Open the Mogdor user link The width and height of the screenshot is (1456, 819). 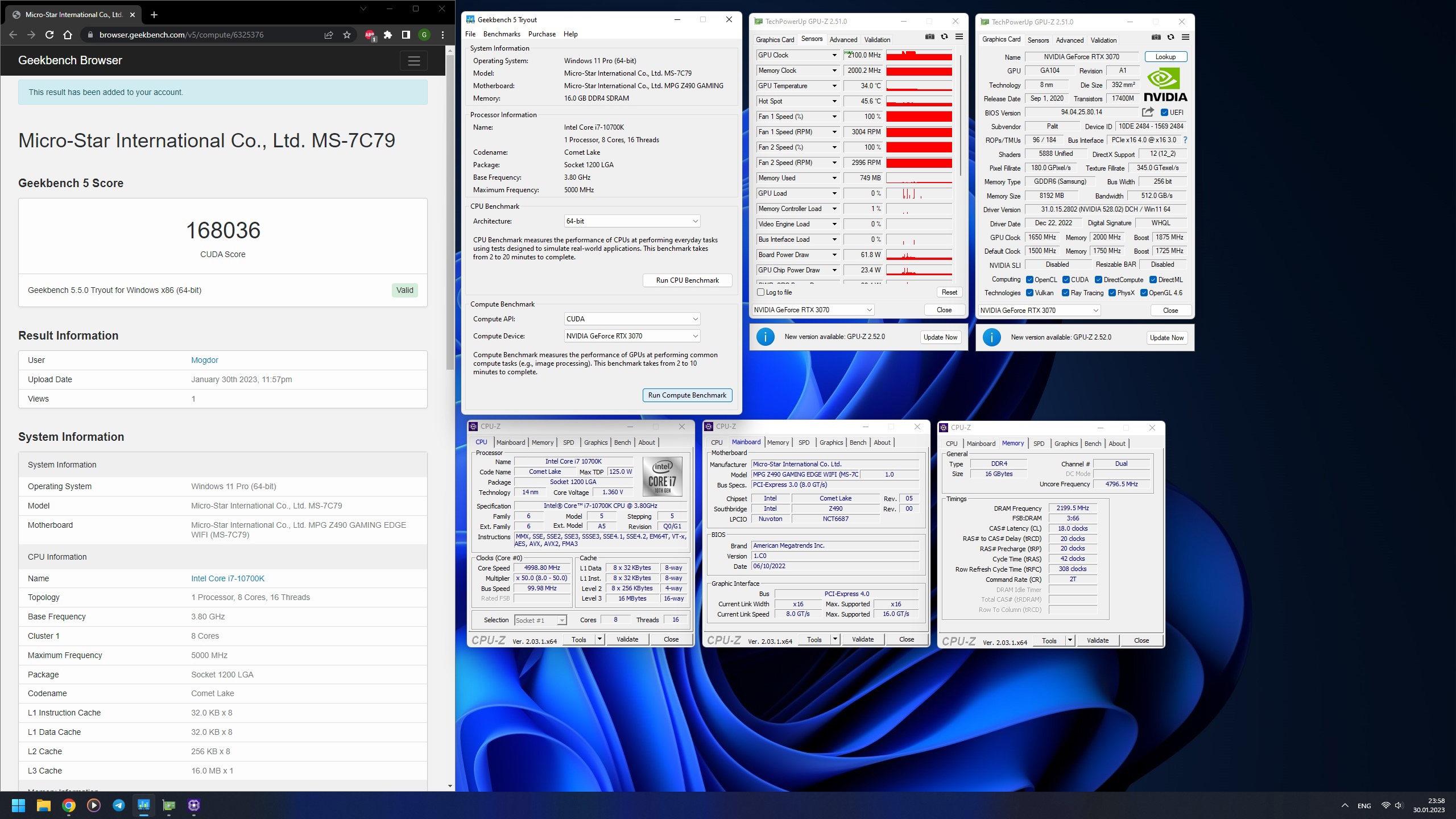[x=205, y=360]
